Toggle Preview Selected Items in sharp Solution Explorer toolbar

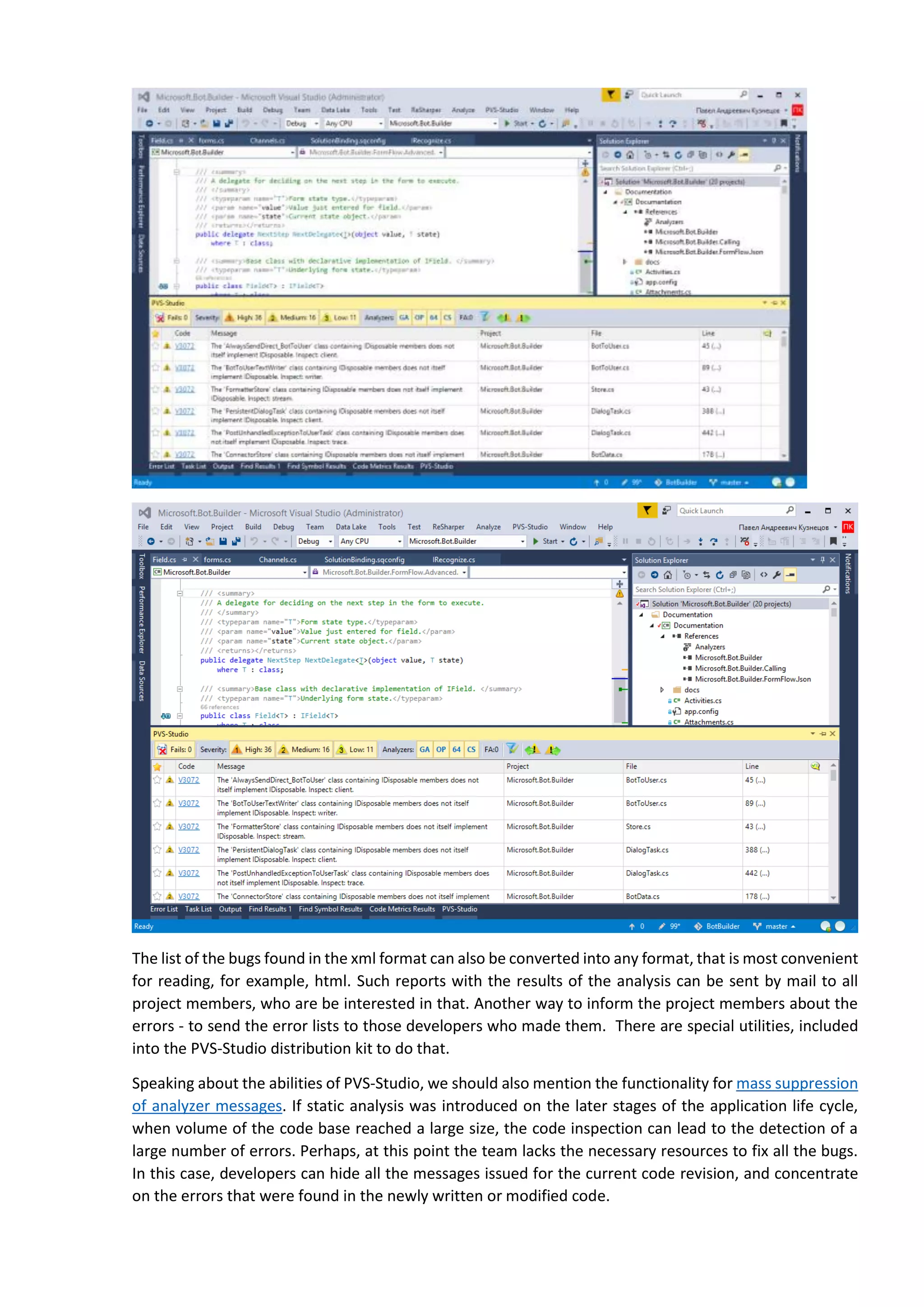(x=790, y=575)
